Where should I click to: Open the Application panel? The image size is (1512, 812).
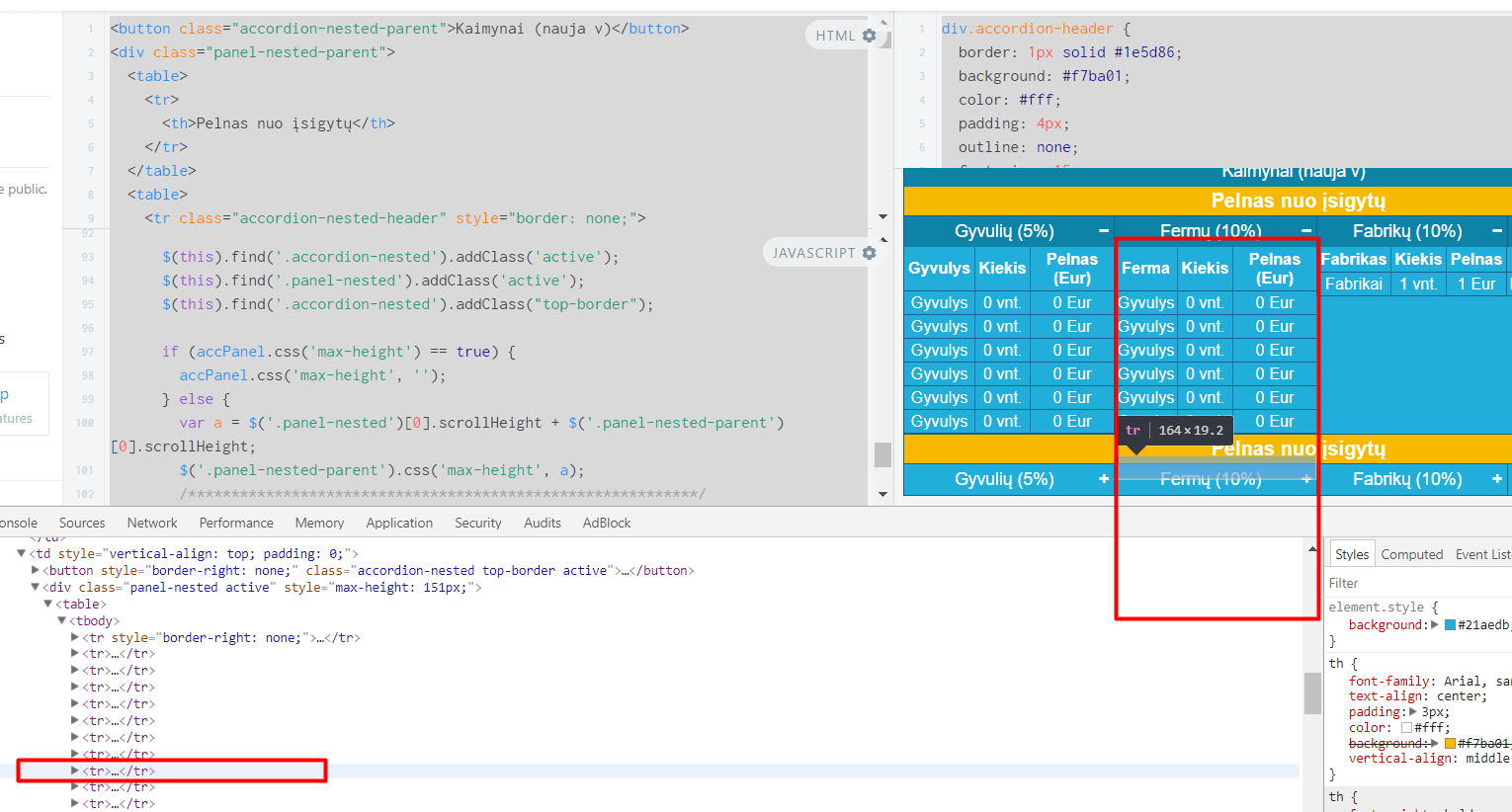coord(399,523)
